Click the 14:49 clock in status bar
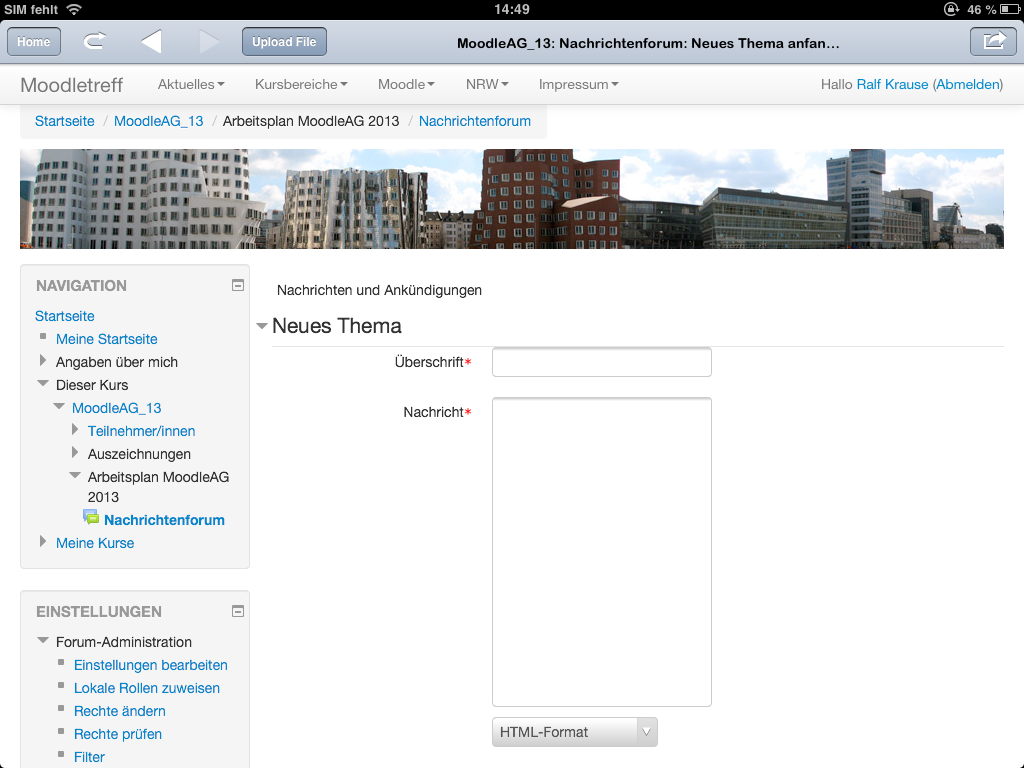The height and width of the screenshot is (768, 1024). (512, 9)
